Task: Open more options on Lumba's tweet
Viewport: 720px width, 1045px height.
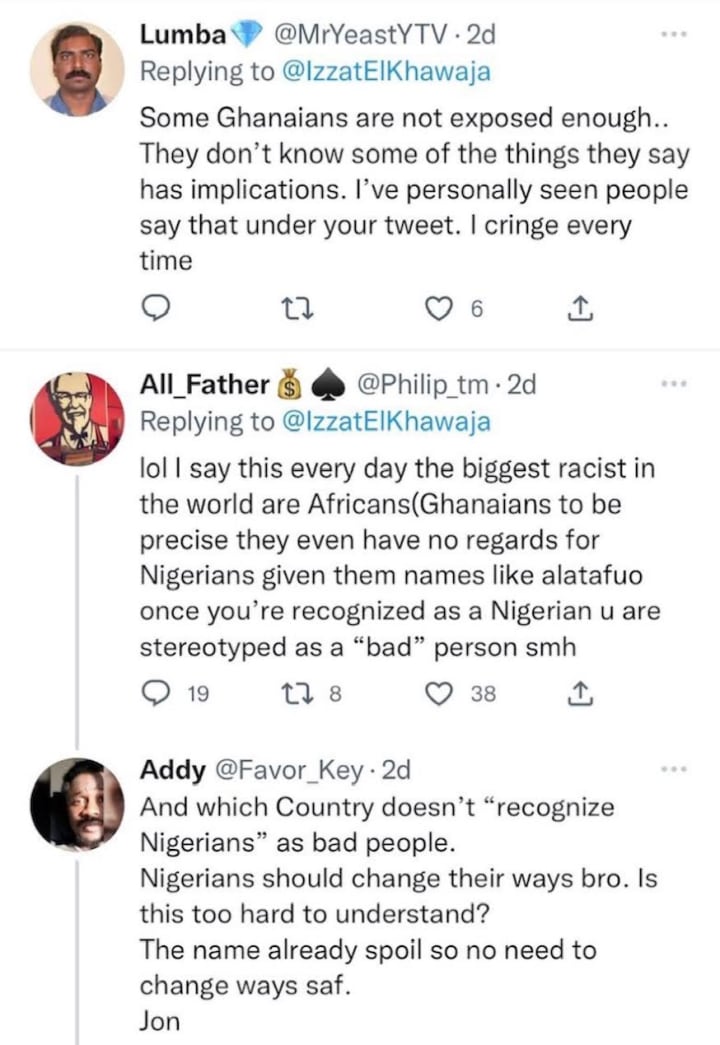Action: point(675,35)
